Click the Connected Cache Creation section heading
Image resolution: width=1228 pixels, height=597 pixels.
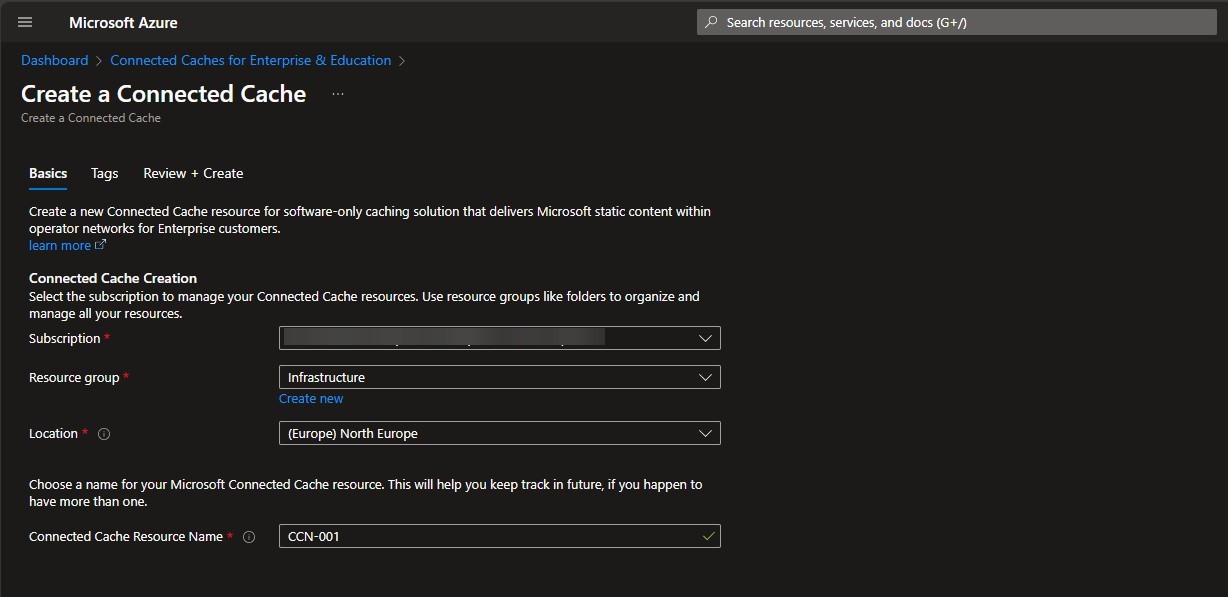(113, 278)
